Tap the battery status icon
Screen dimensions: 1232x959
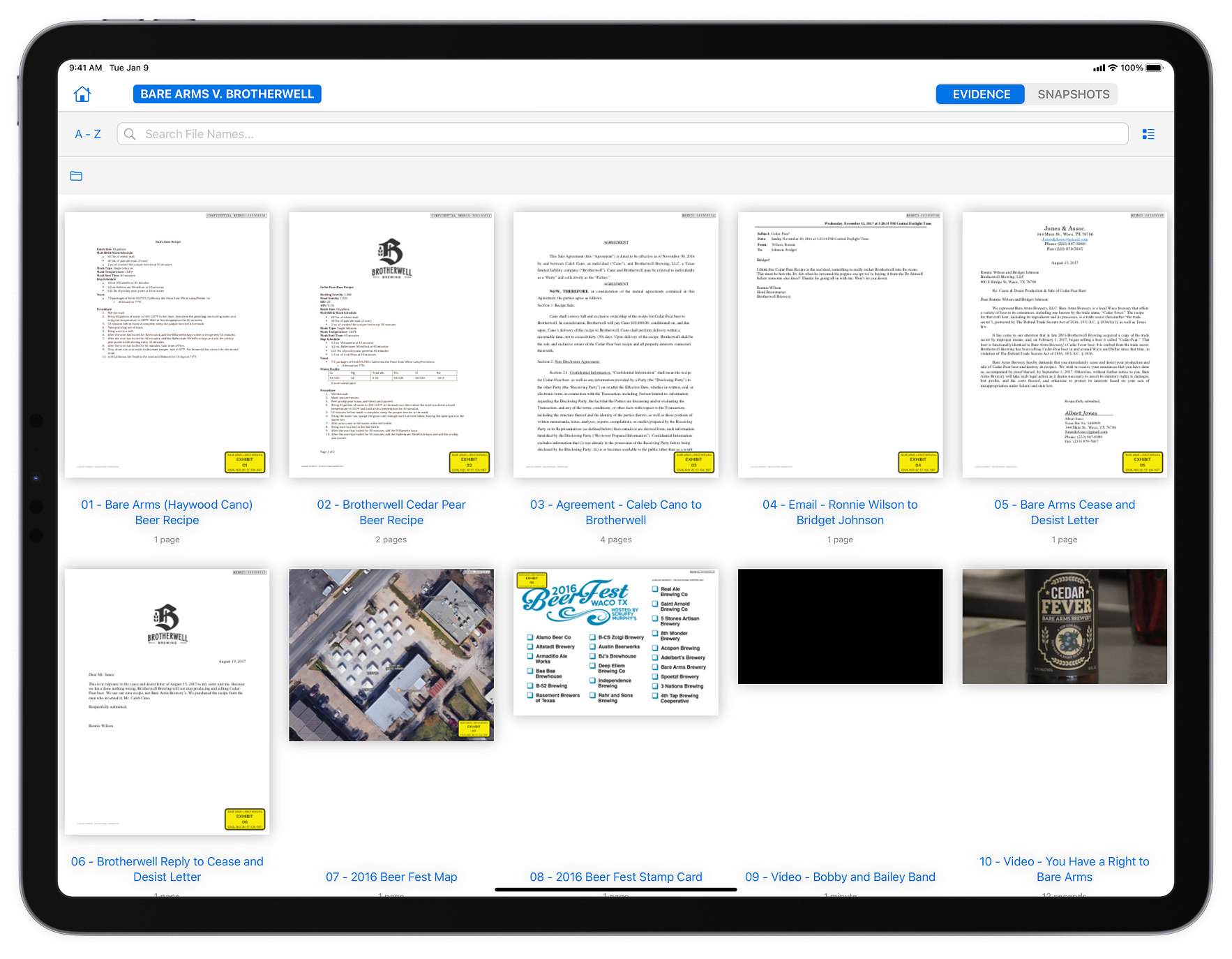point(1155,68)
